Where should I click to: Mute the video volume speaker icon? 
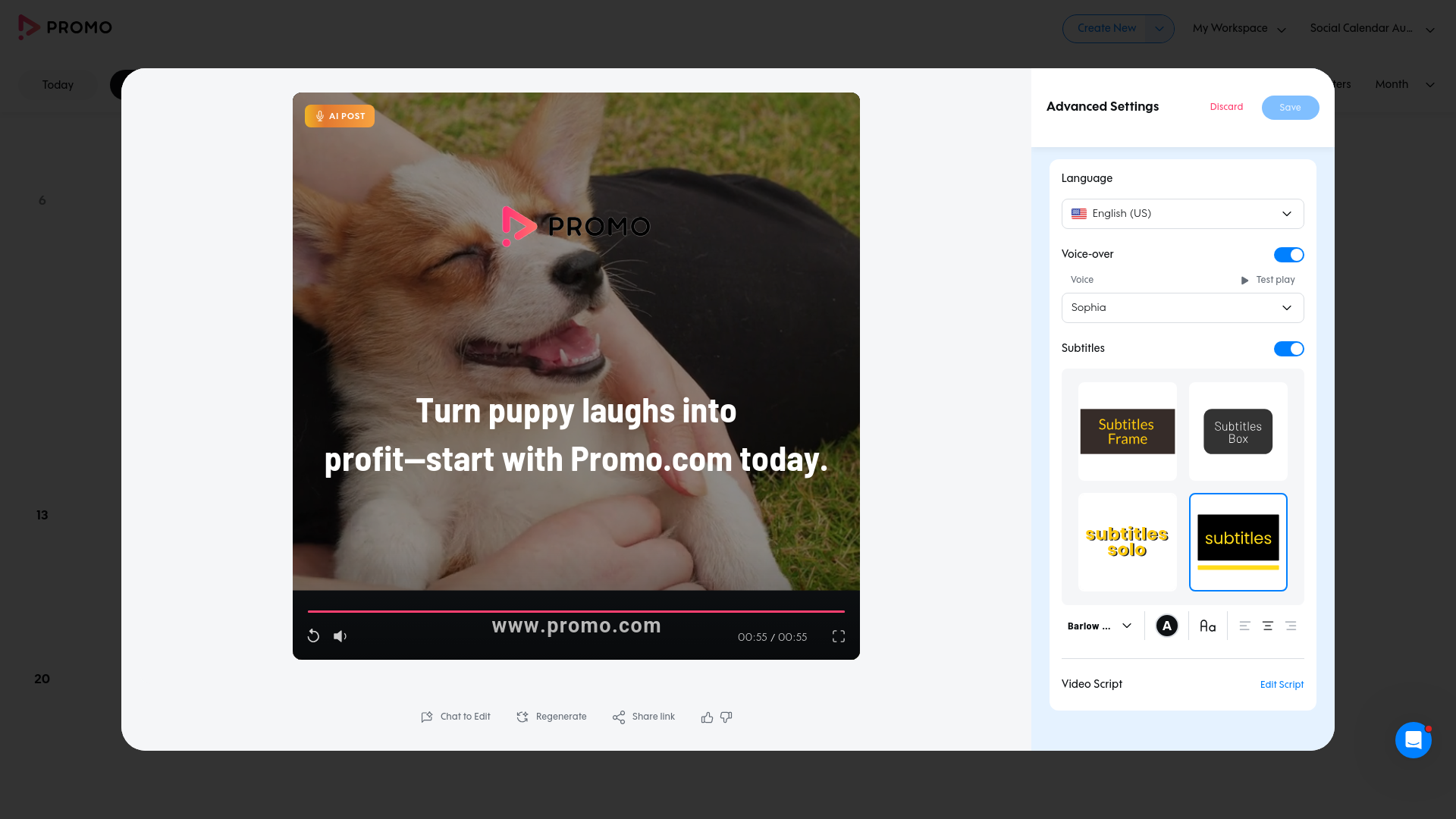tap(340, 636)
